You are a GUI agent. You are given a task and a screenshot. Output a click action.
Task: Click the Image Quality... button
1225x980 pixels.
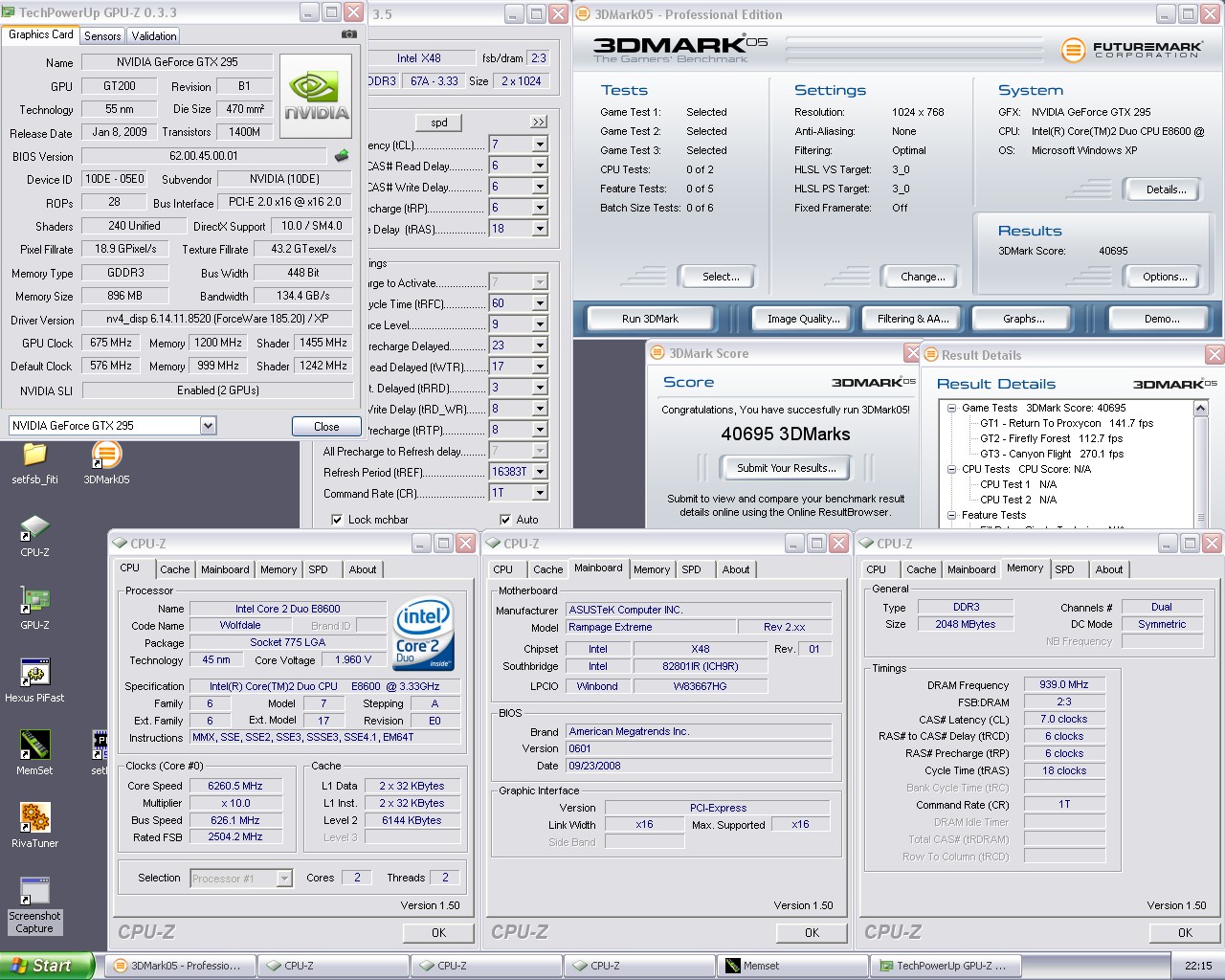(x=803, y=319)
